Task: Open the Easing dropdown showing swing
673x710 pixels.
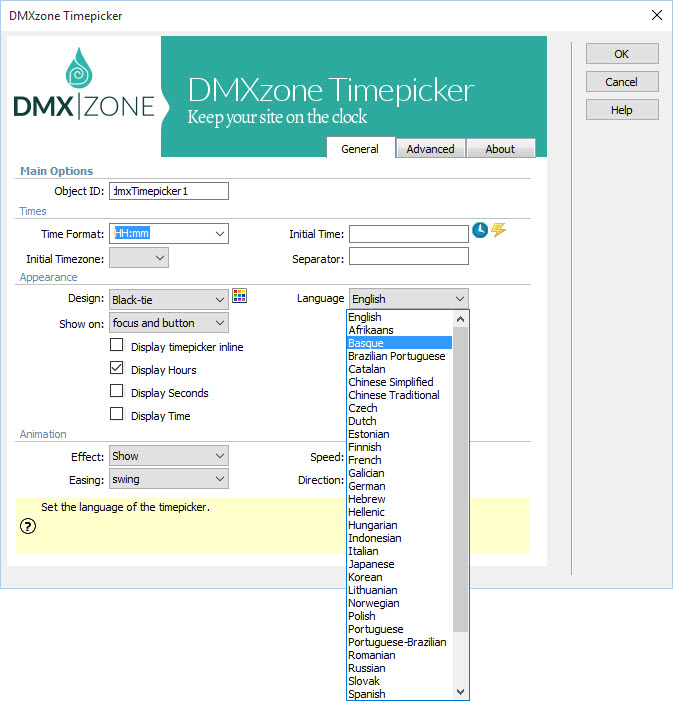Action: coord(169,479)
